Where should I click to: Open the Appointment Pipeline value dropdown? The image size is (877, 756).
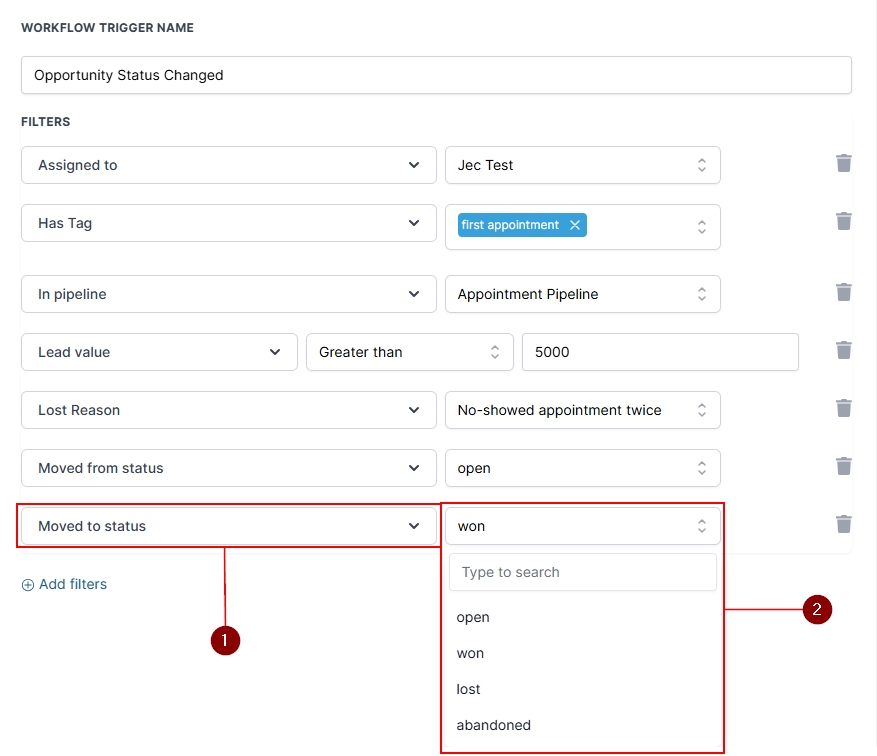tap(582, 294)
